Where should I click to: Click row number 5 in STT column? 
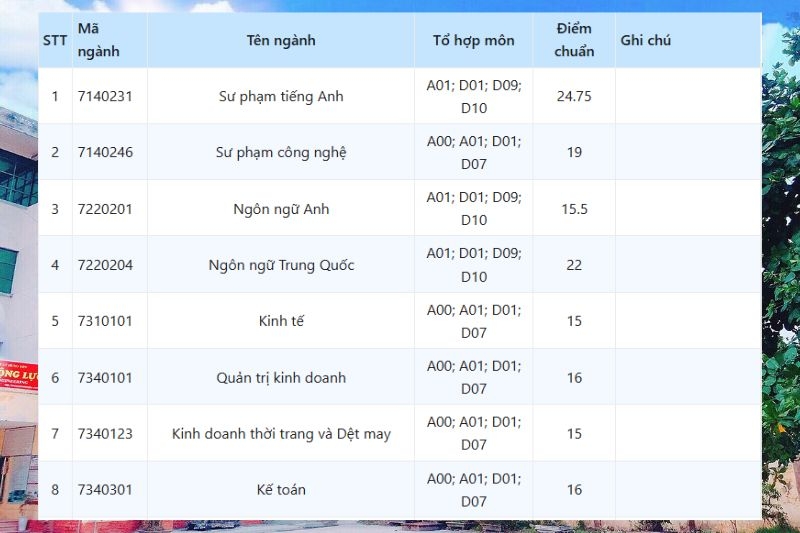[55, 321]
